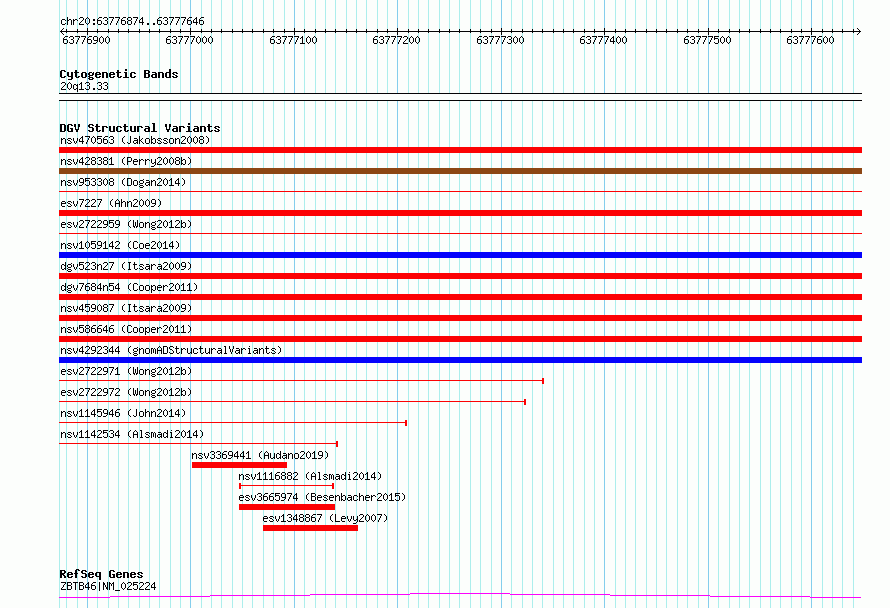Open variant esv3665974 (Besenbacher2015) label

click(322, 497)
